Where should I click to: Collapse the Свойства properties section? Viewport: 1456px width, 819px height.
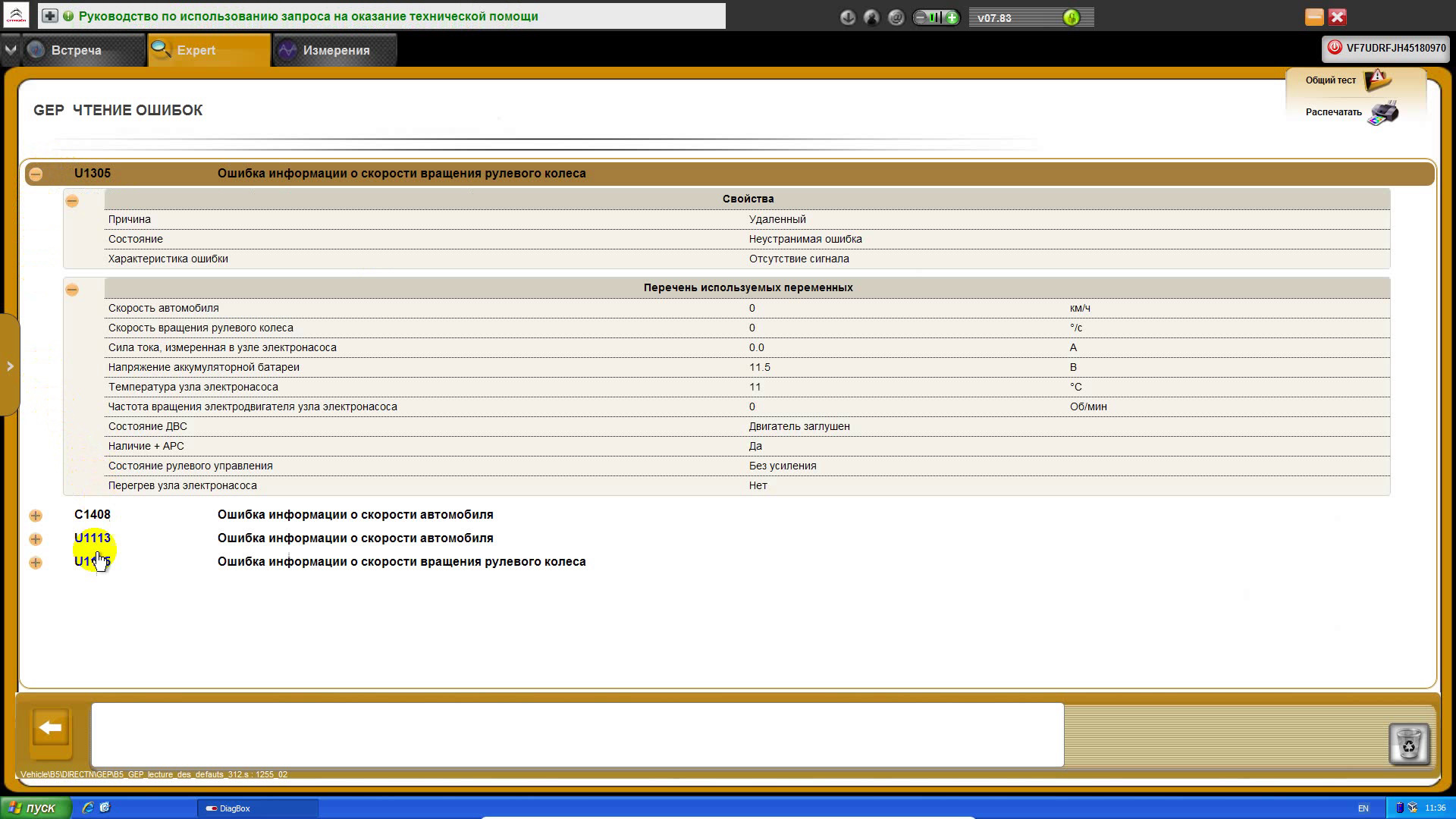tap(72, 202)
